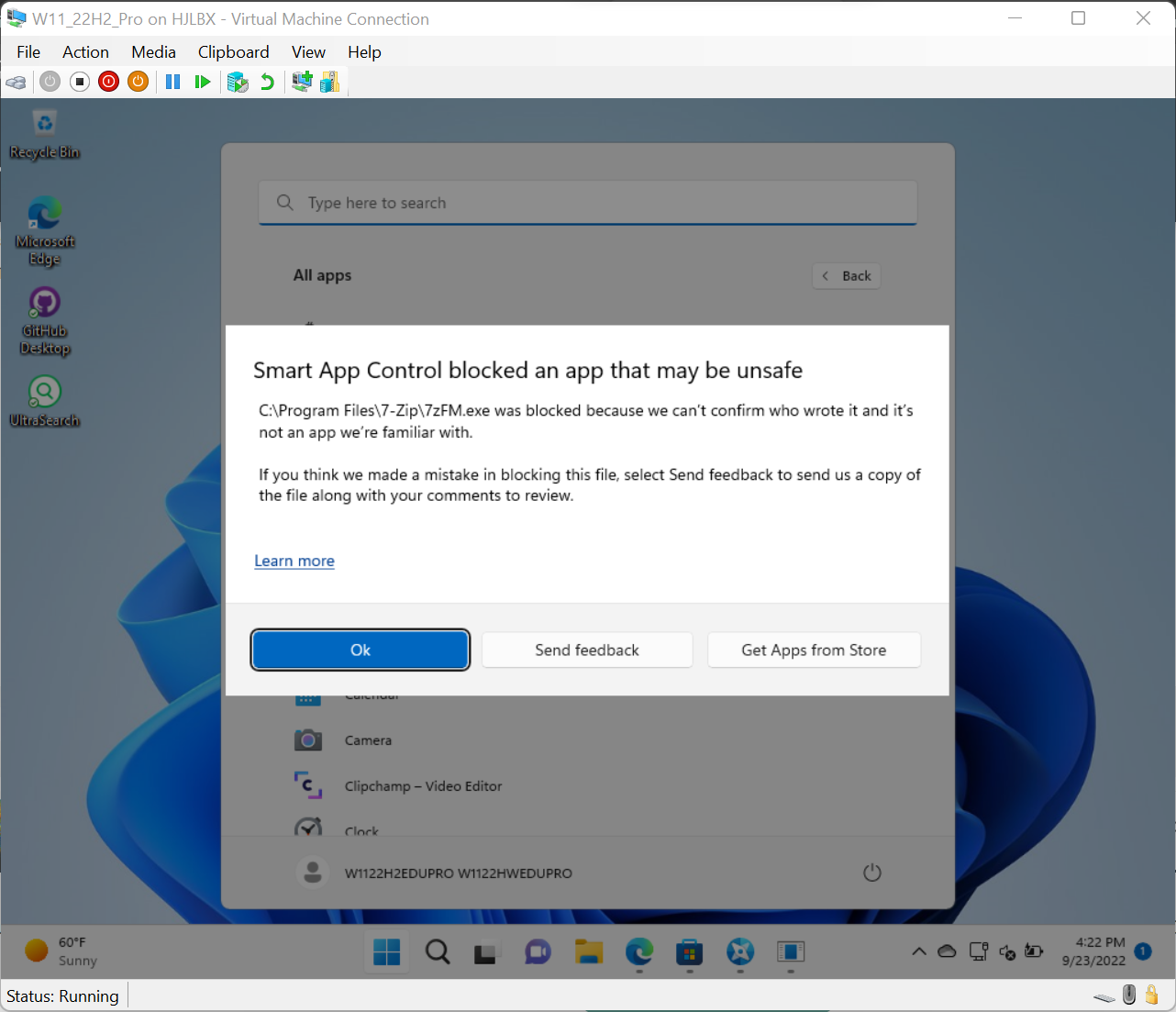
Task: Click the zipped folder toolbar icon
Action: pyautogui.click(x=330, y=82)
